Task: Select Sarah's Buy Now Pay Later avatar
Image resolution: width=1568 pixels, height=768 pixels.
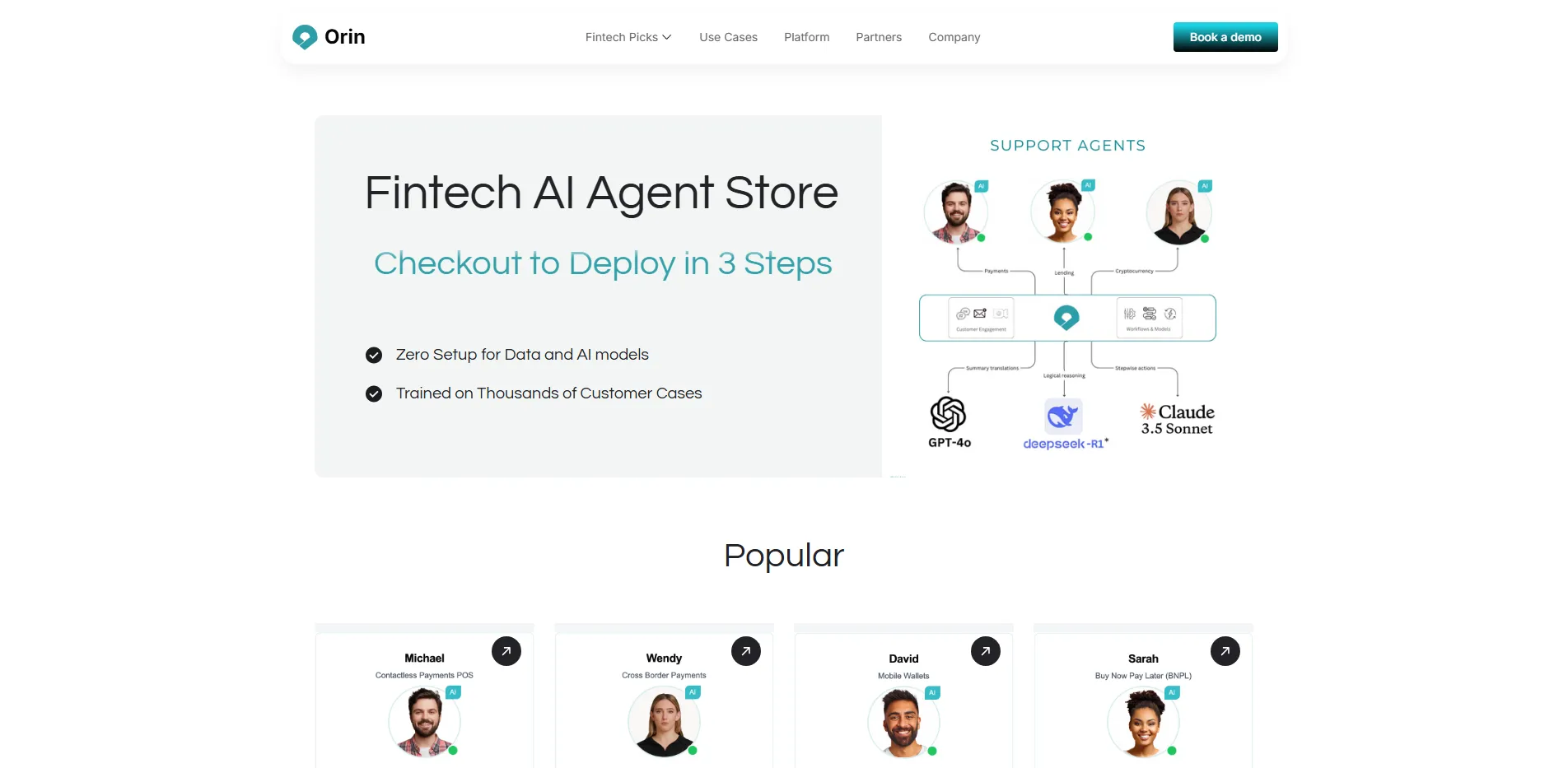Action: coord(1143,722)
